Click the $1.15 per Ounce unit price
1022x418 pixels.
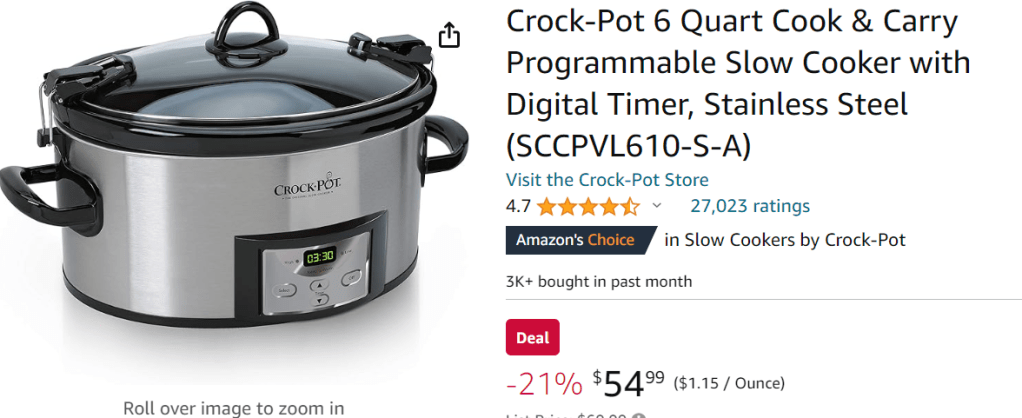tap(729, 383)
